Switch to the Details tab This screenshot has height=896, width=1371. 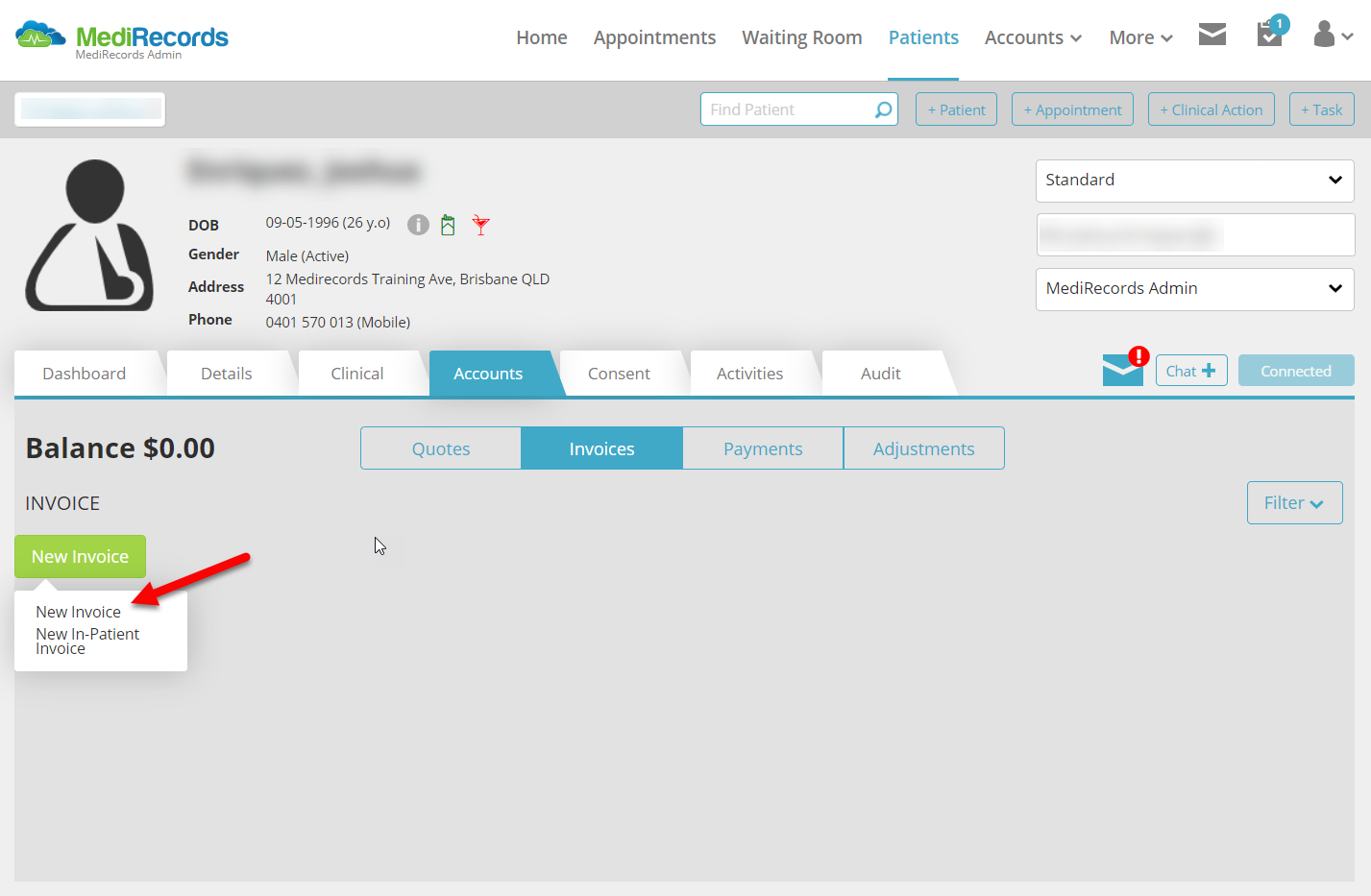click(227, 374)
